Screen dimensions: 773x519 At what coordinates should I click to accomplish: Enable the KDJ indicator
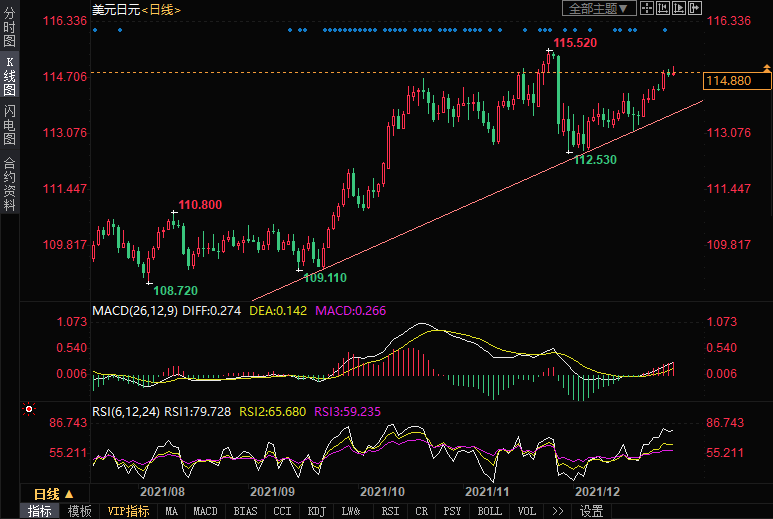click(316, 511)
